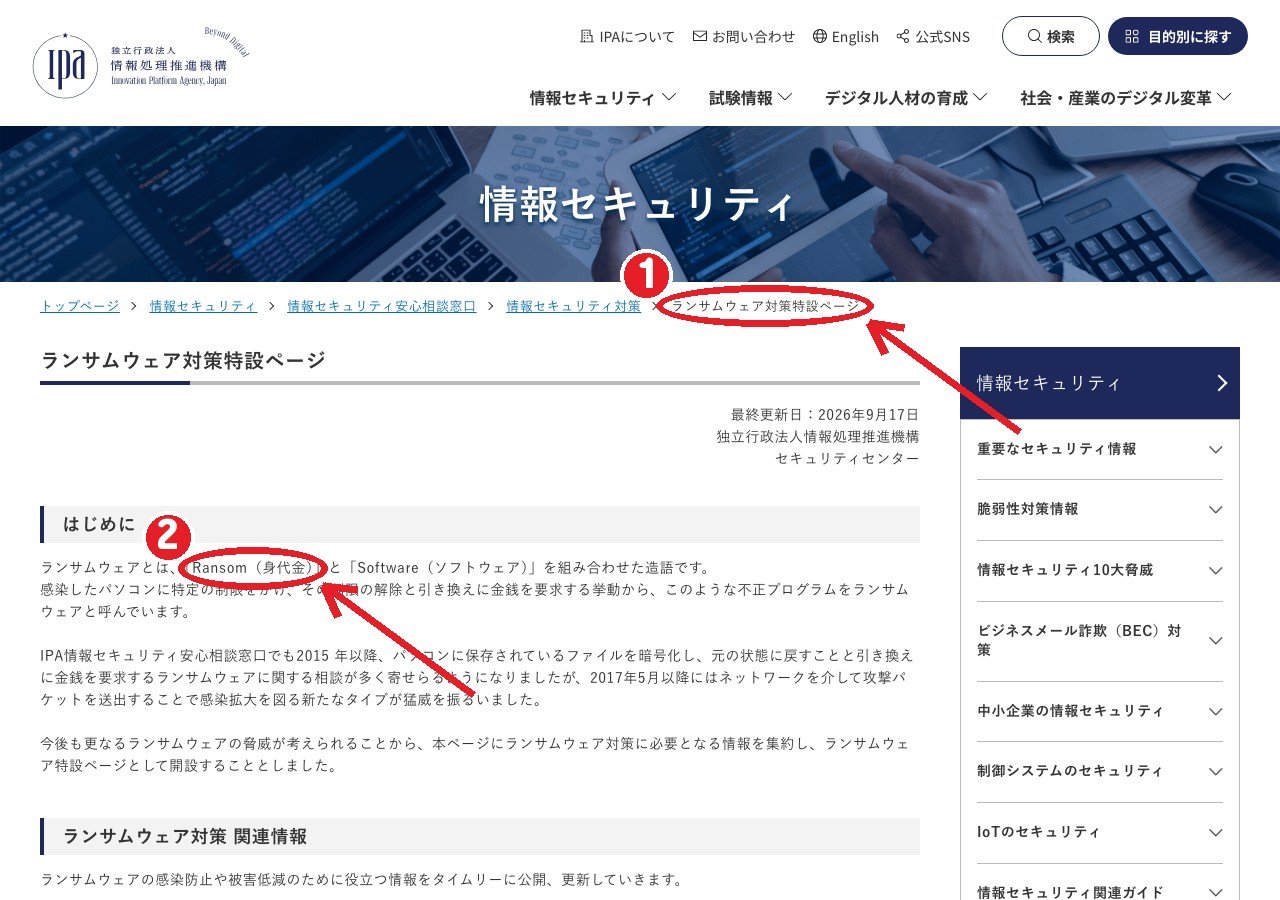Expand the デジタル人材の育成 navigation menu
The image size is (1280, 900).
(906, 97)
